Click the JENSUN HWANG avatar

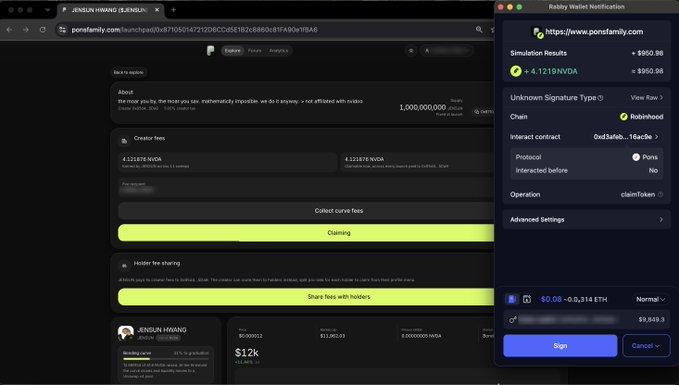click(126, 333)
